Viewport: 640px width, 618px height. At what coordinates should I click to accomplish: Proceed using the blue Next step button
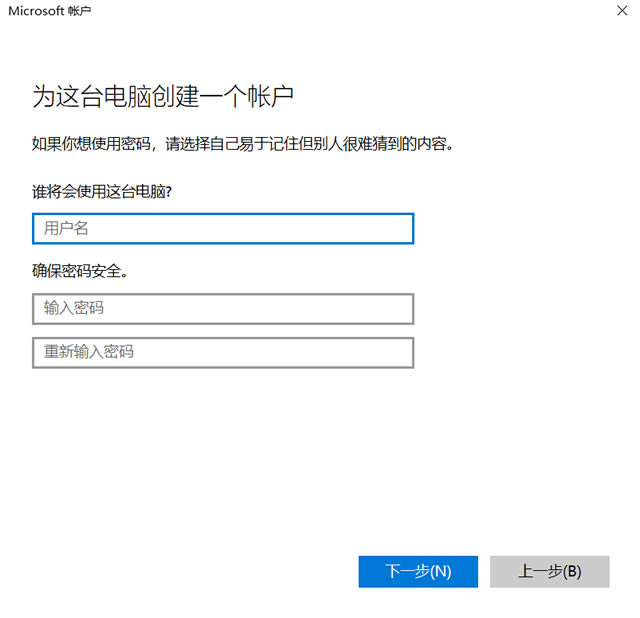pyautogui.click(x=418, y=571)
